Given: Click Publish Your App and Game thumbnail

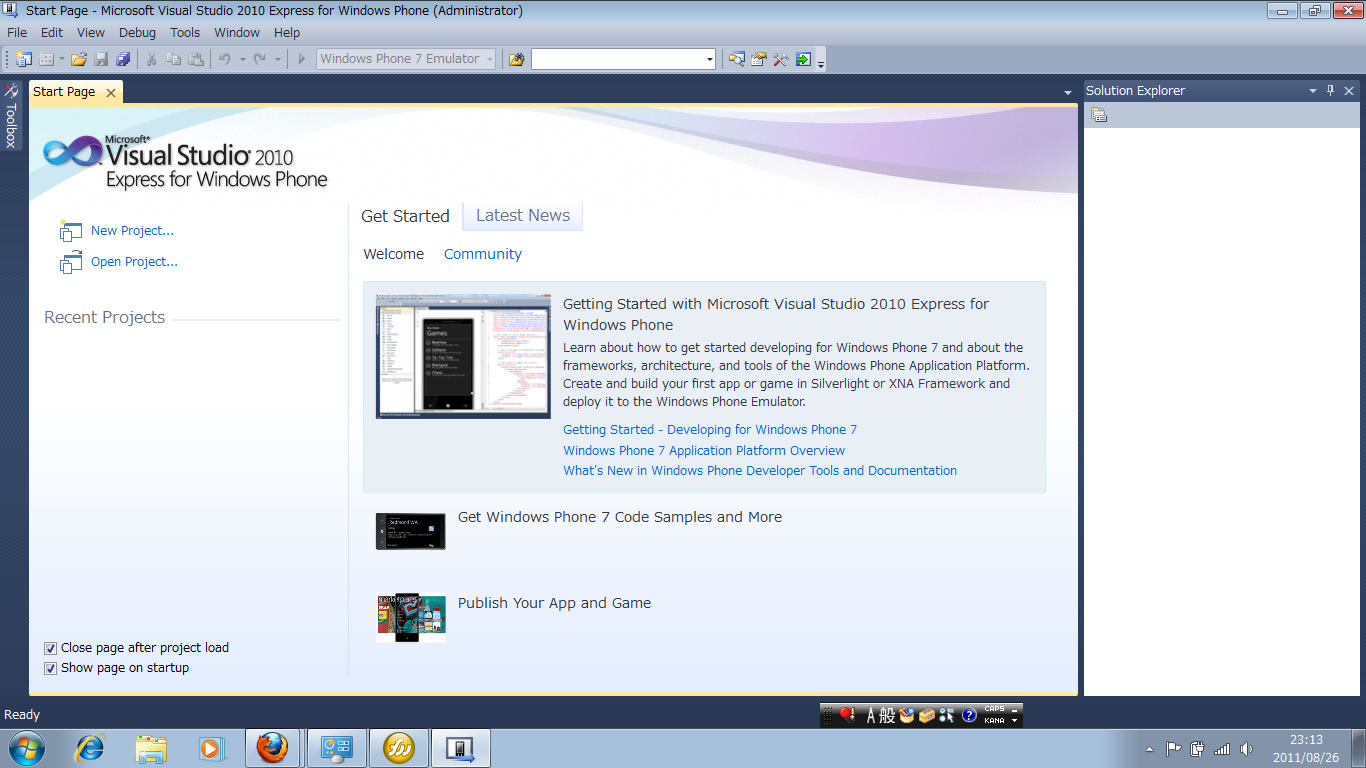Looking at the screenshot, I should (411, 618).
